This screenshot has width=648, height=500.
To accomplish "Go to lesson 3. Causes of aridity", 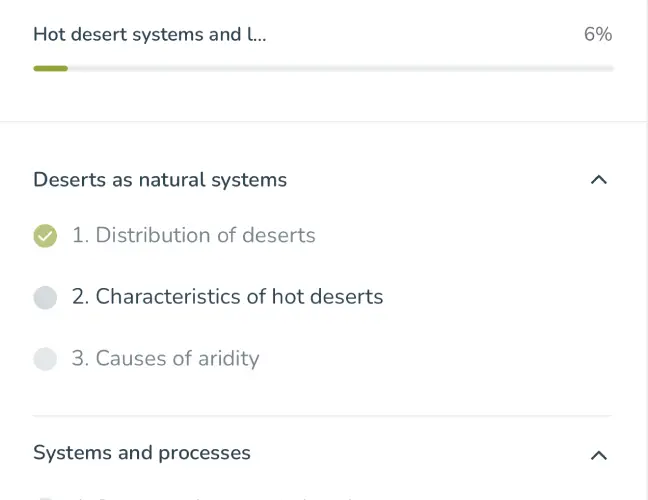I will [165, 359].
